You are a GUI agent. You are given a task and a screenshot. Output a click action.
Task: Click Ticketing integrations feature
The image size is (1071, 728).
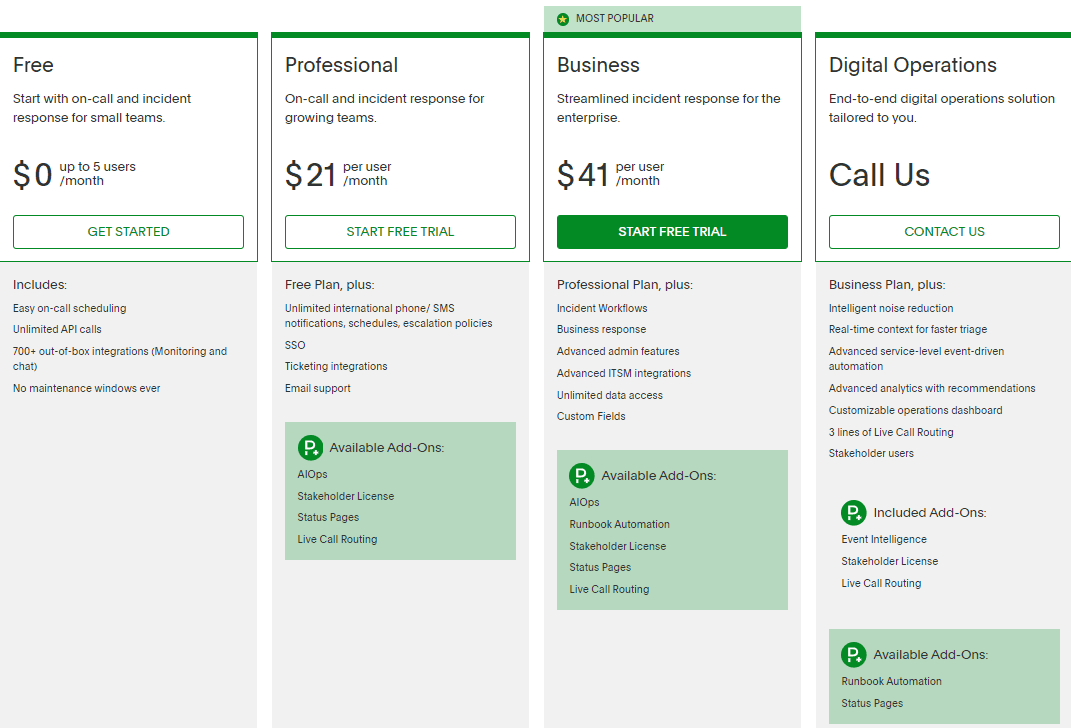pos(336,367)
